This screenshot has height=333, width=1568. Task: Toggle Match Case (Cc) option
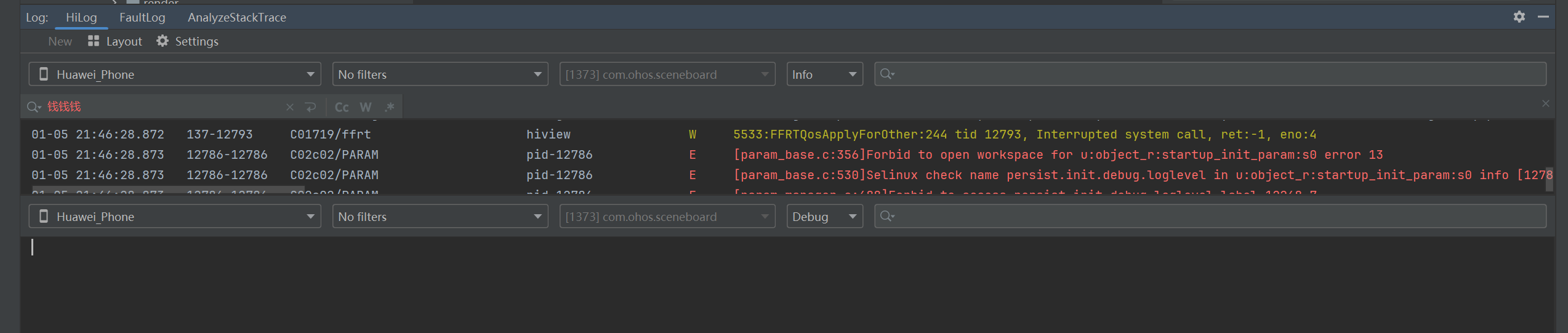(342, 107)
